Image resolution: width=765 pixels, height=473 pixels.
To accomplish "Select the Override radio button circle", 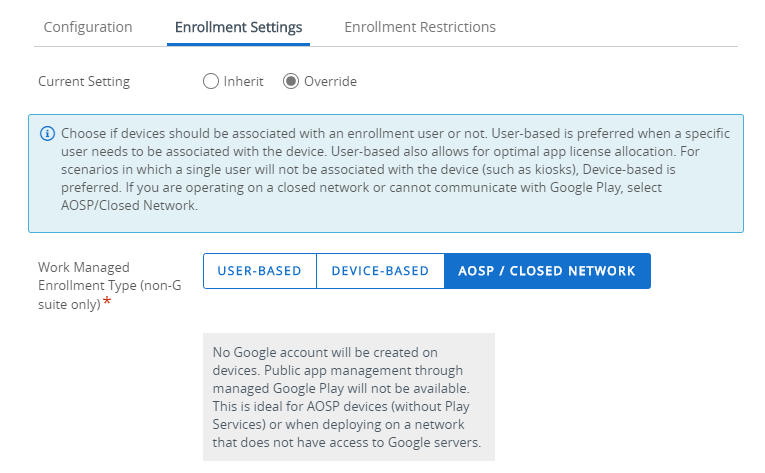I will click(x=291, y=81).
